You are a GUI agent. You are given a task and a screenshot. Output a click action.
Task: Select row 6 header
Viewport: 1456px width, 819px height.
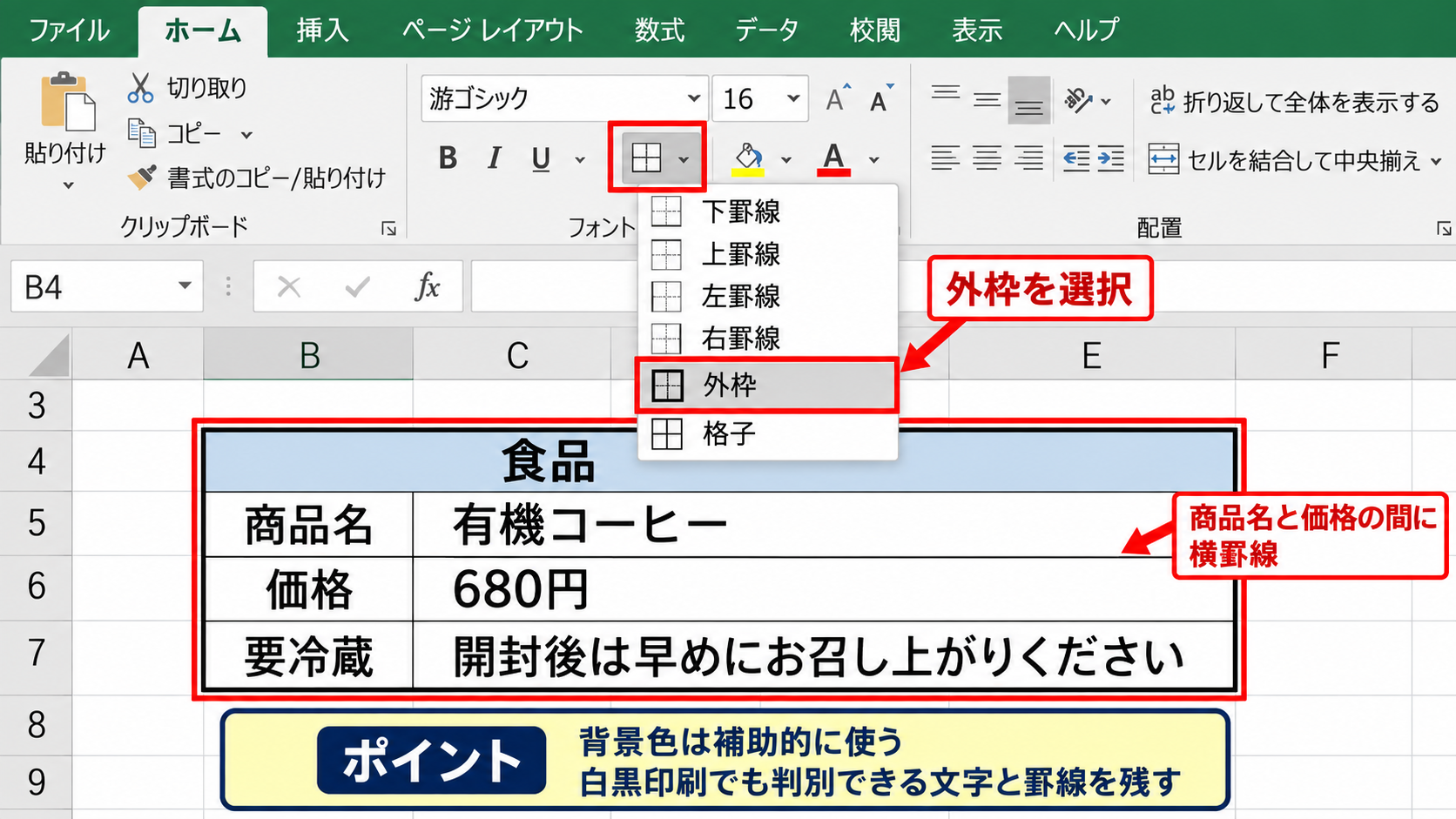click(x=36, y=587)
